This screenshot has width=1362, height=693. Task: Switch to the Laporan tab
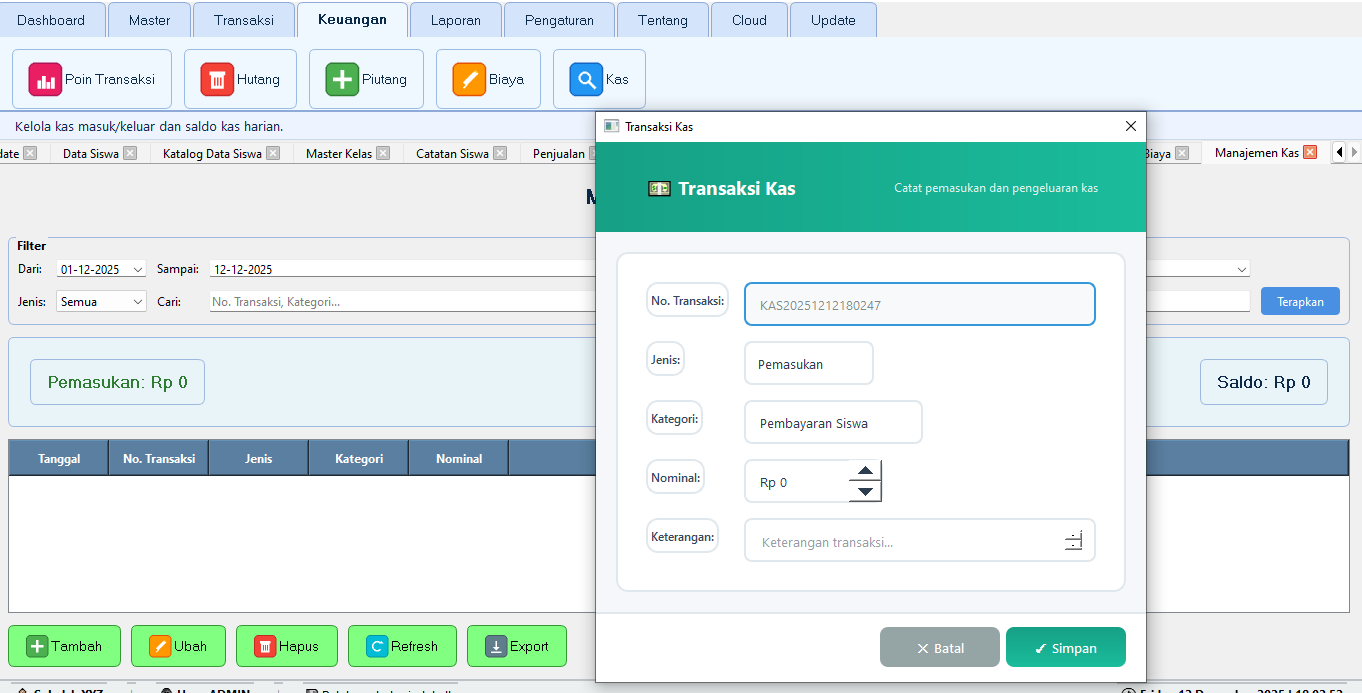click(x=455, y=20)
